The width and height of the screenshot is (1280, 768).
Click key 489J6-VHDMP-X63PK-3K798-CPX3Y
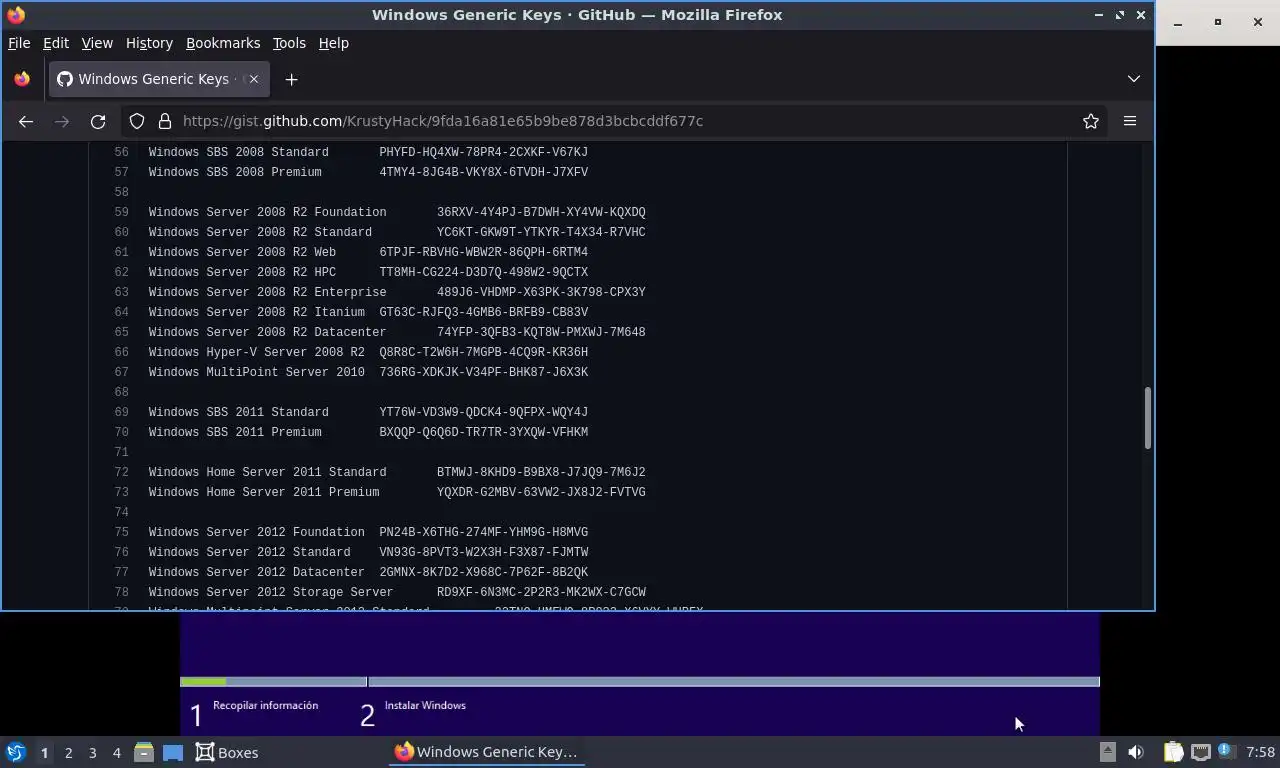click(x=541, y=292)
